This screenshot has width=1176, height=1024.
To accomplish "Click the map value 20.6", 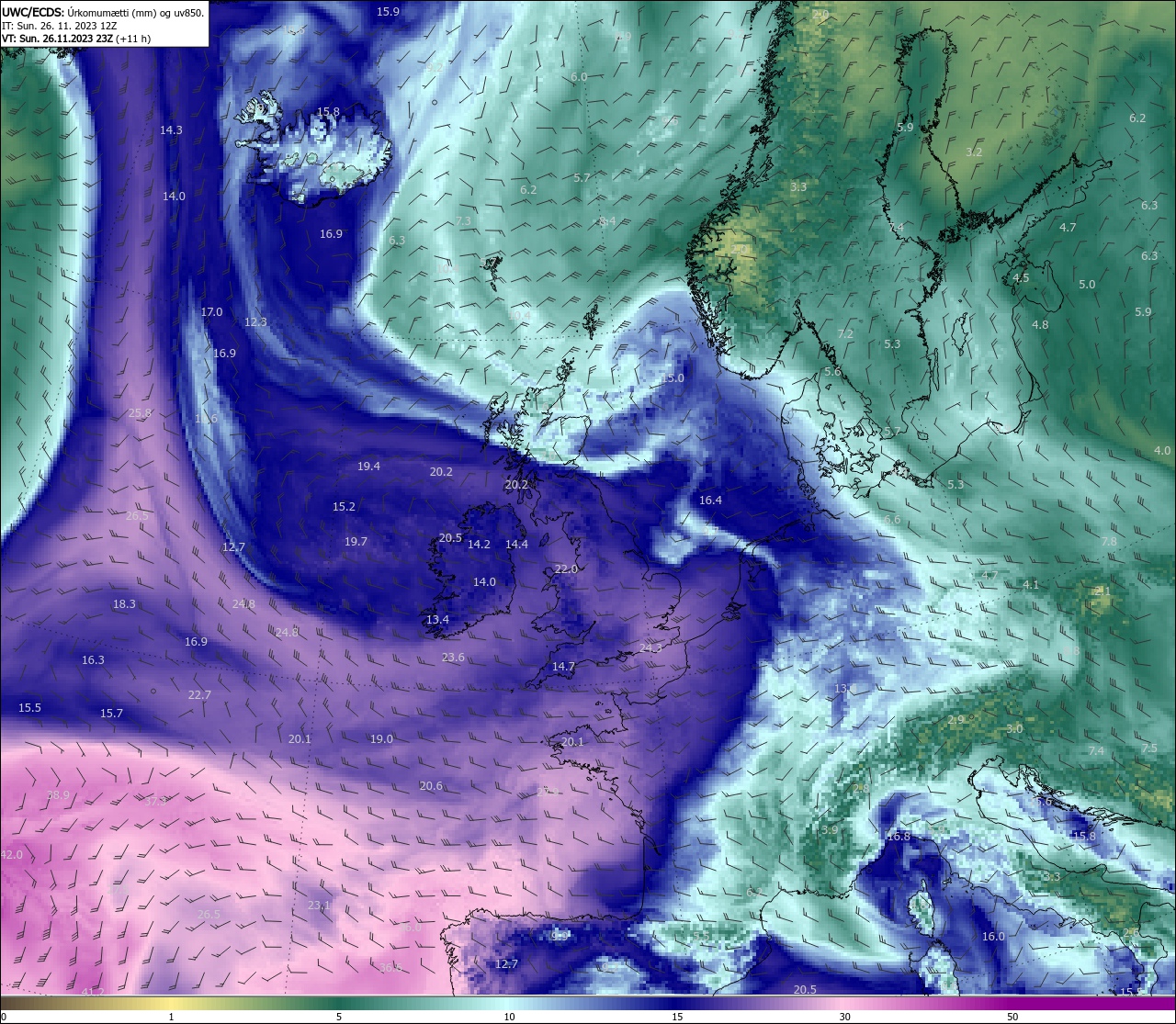I will pos(431,786).
